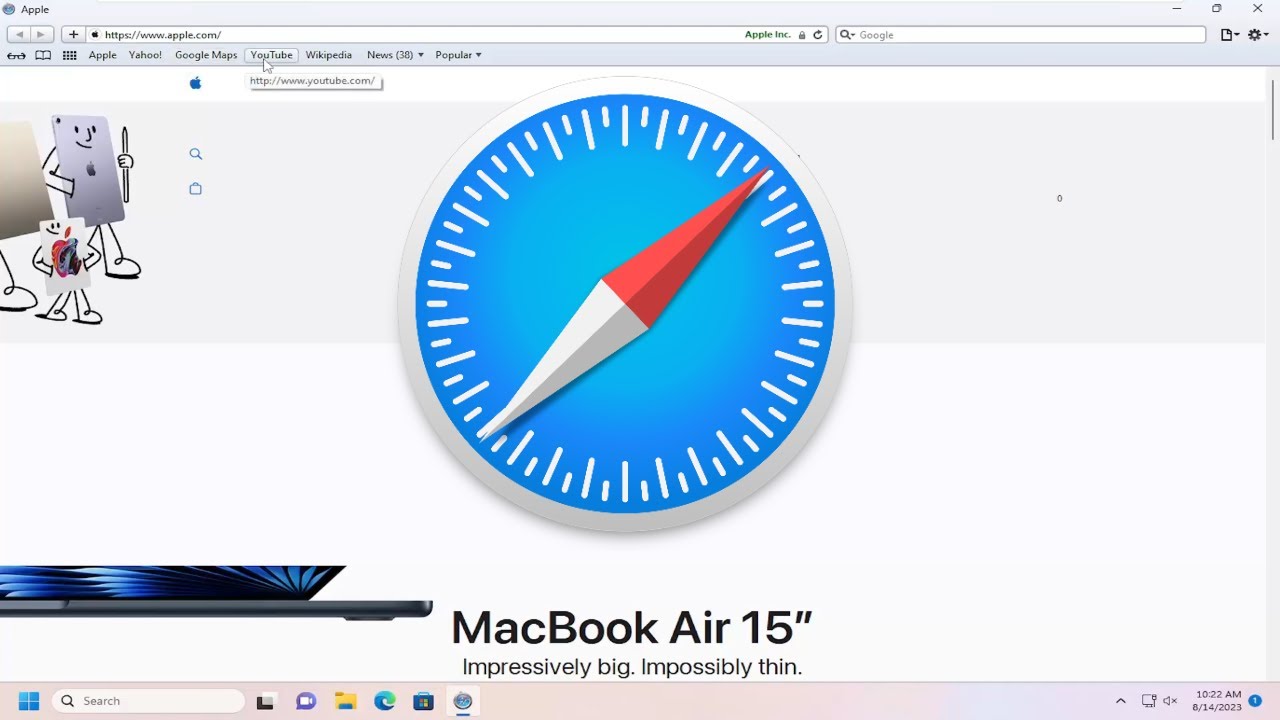Image resolution: width=1280 pixels, height=720 pixels.
Task: Go forward to the next page
Action: (x=41, y=34)
